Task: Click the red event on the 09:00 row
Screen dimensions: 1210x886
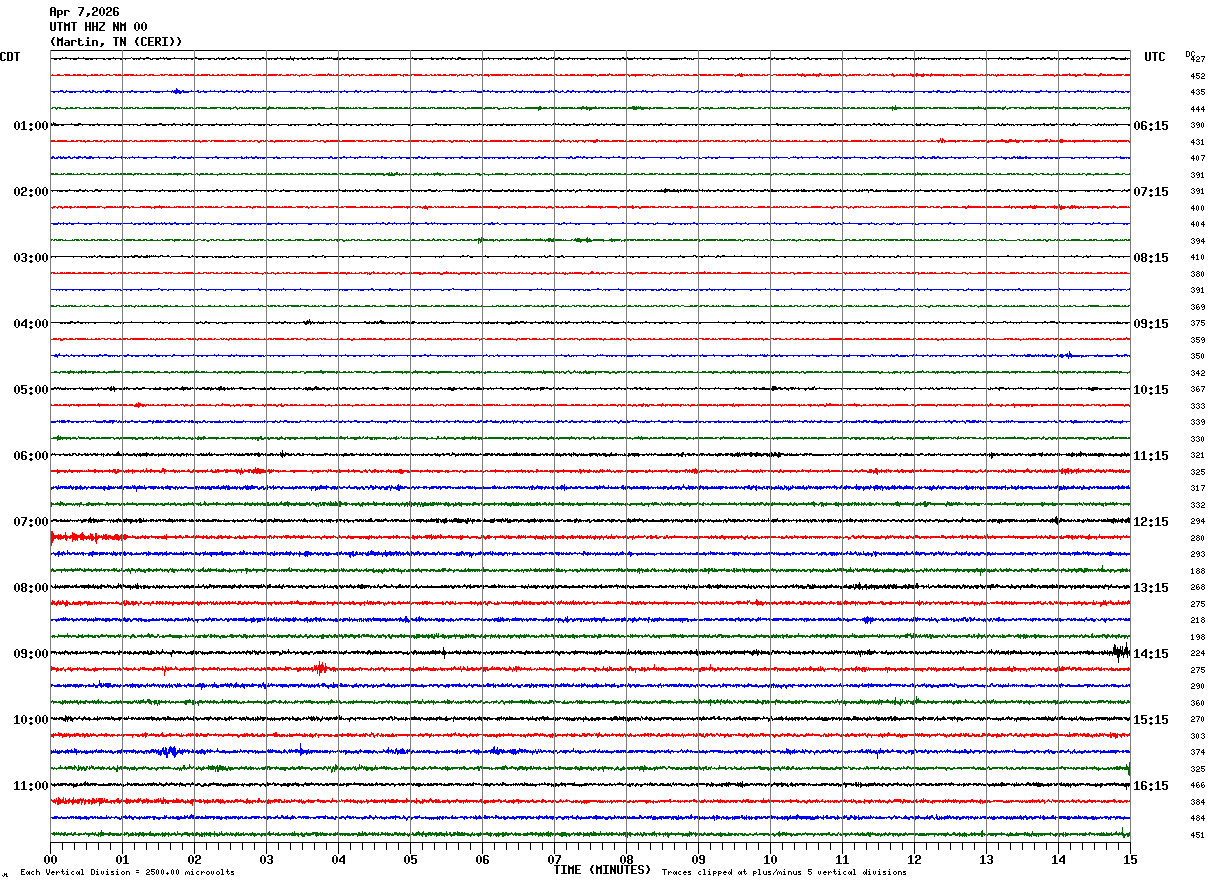Action: pyautogui.click(x=320, y=668)
